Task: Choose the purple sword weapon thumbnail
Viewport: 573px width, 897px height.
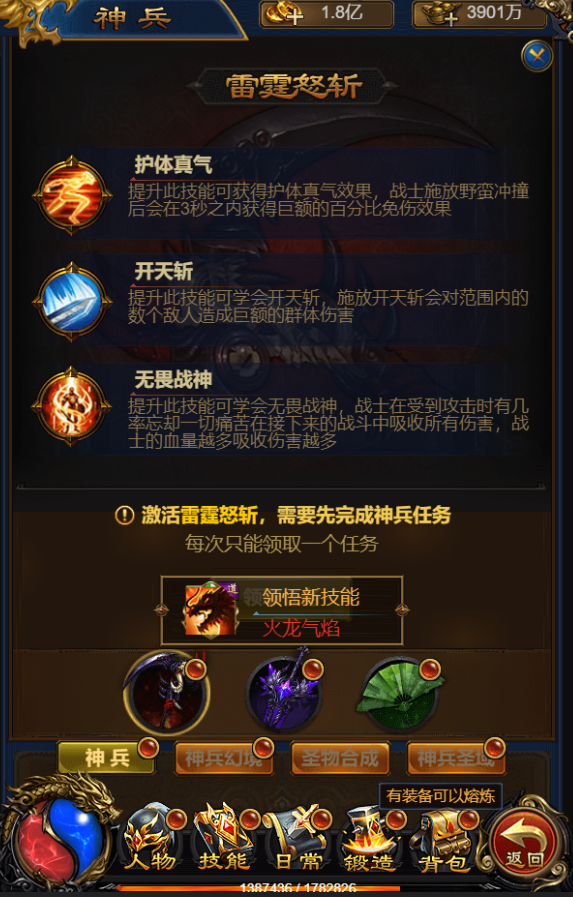Action: [285, 690]
